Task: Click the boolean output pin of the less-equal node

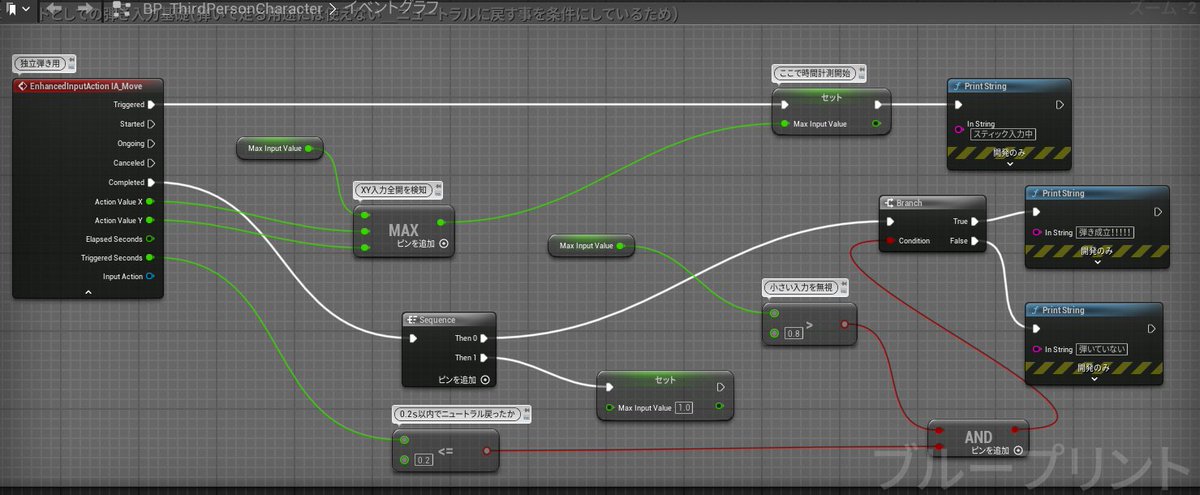Action: coord(486,451)
